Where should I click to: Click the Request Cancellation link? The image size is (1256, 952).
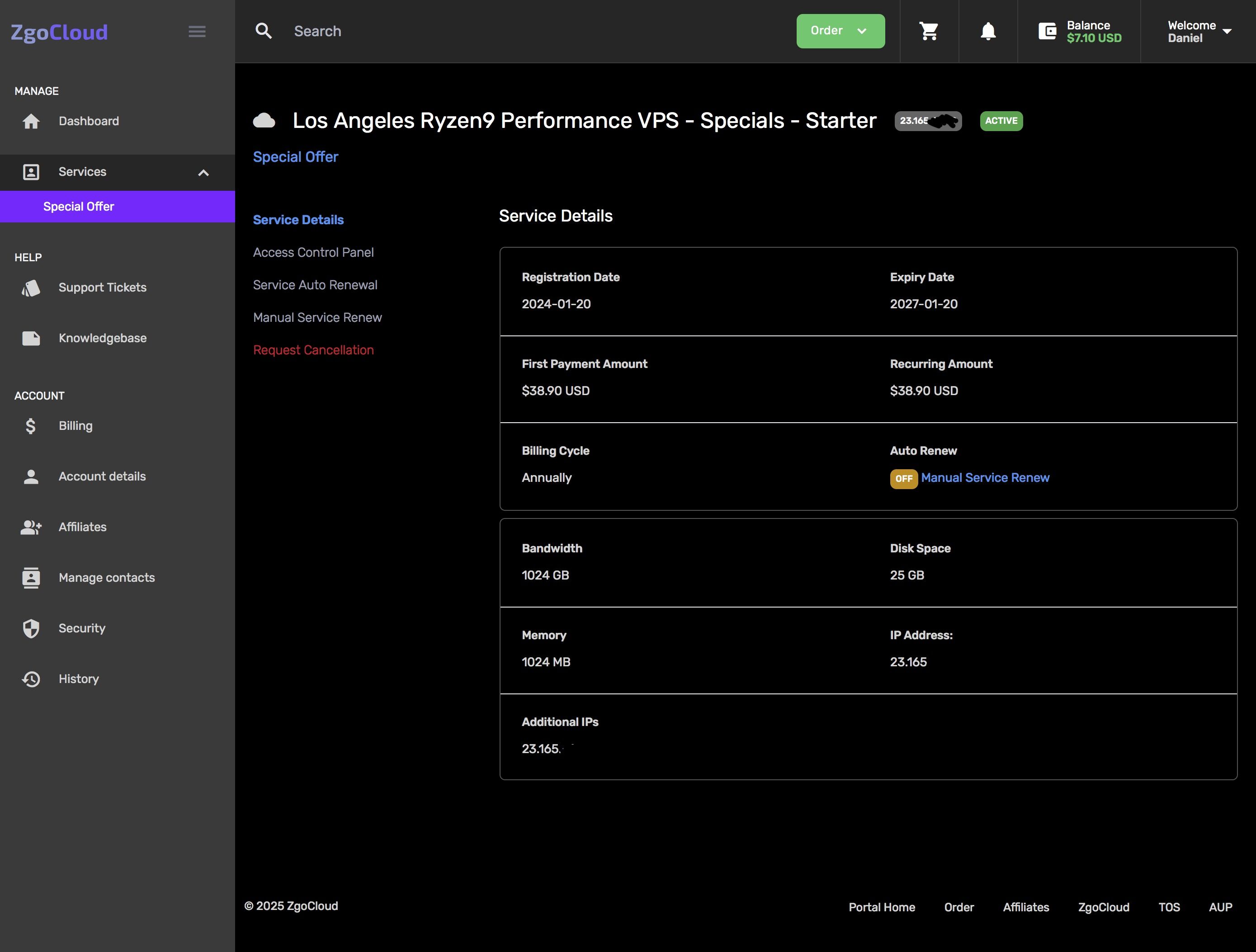[x=313, y=350]
